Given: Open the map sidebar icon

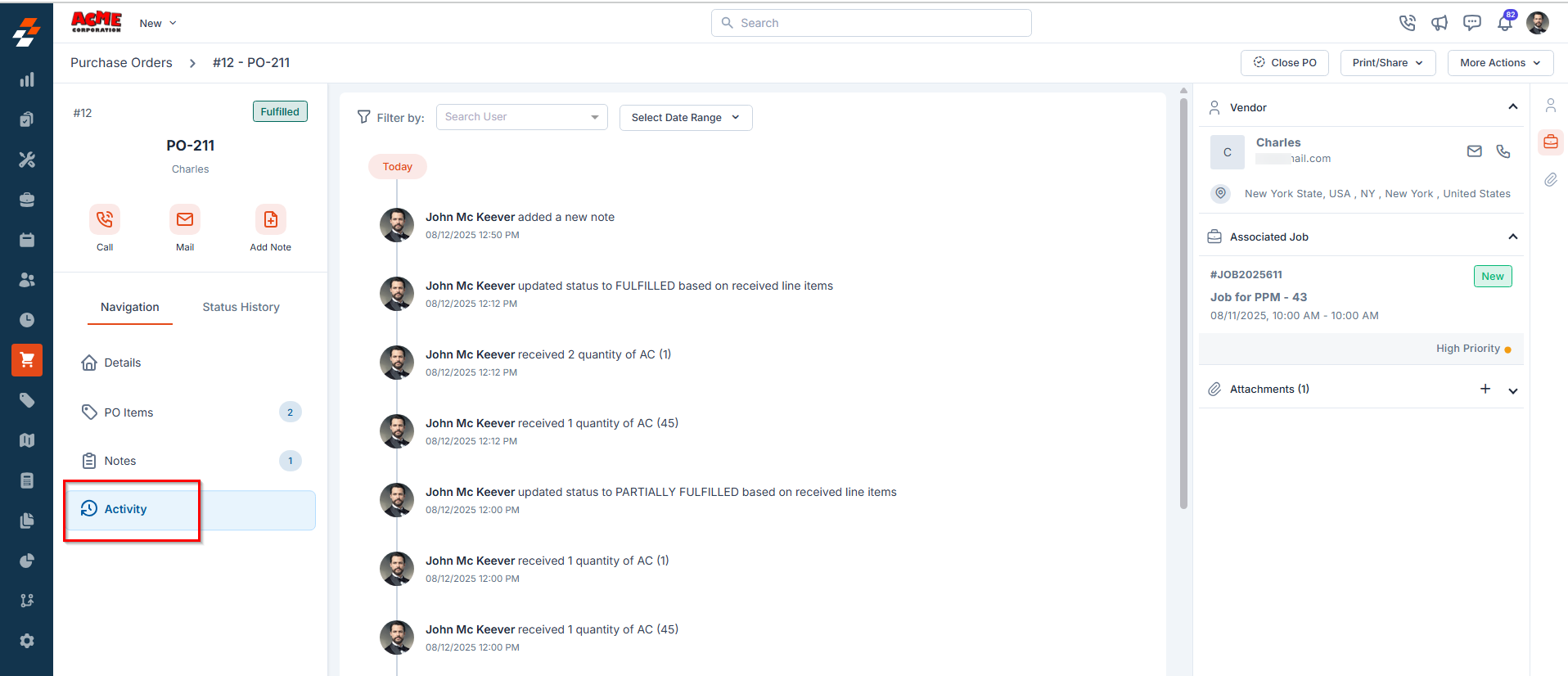Looking at the screenshot, I should (27, 440).
